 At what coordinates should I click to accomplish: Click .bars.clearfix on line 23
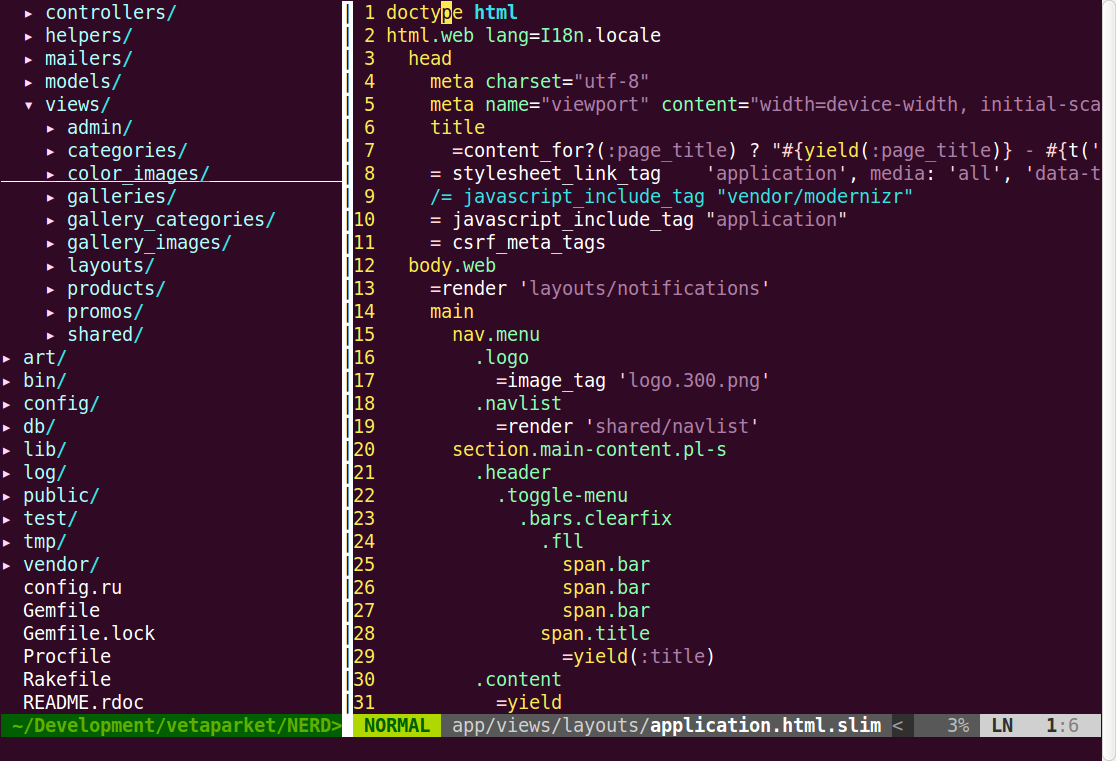click(595, 518)
